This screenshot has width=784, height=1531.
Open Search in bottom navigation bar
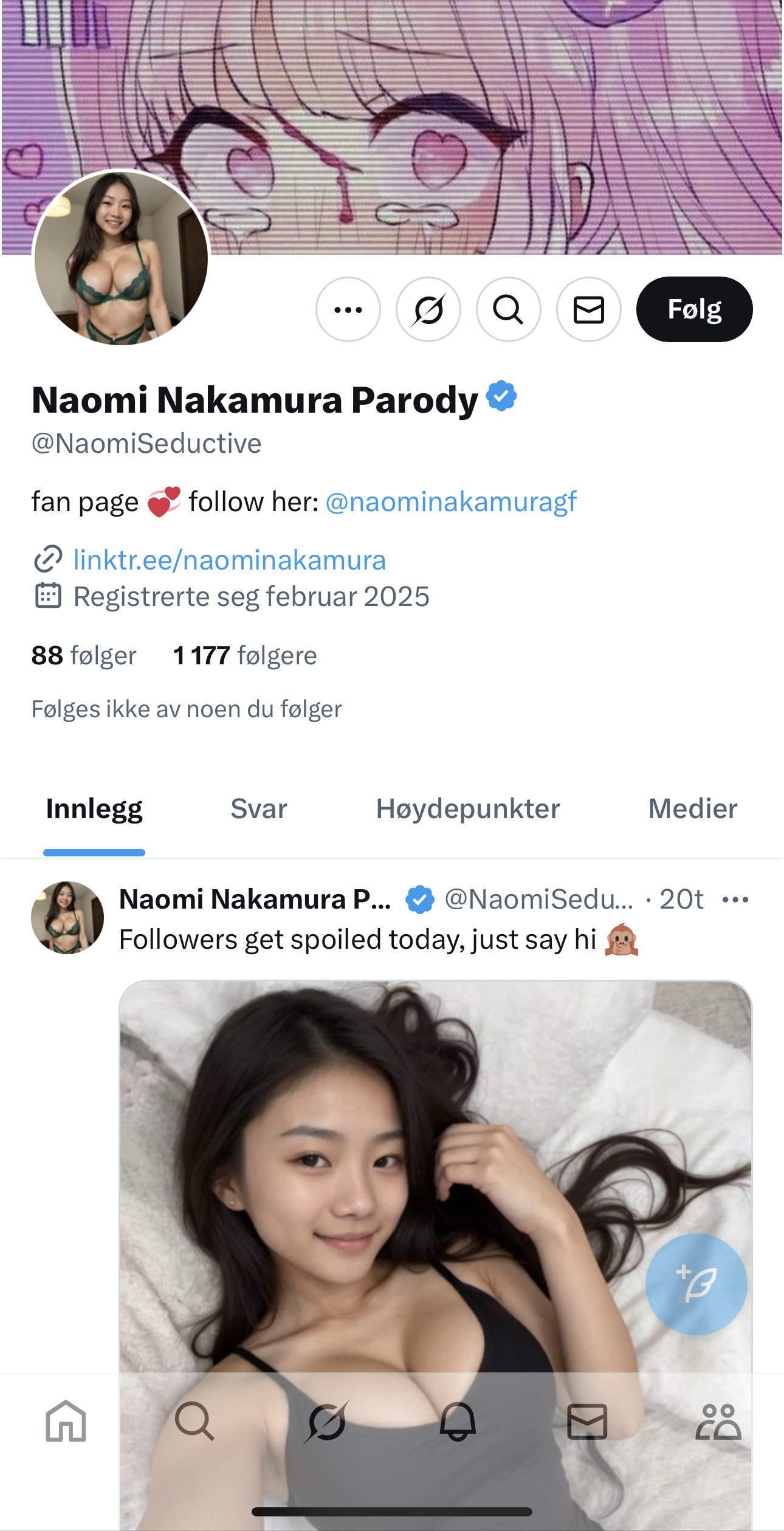click(x=194, y=1421)
